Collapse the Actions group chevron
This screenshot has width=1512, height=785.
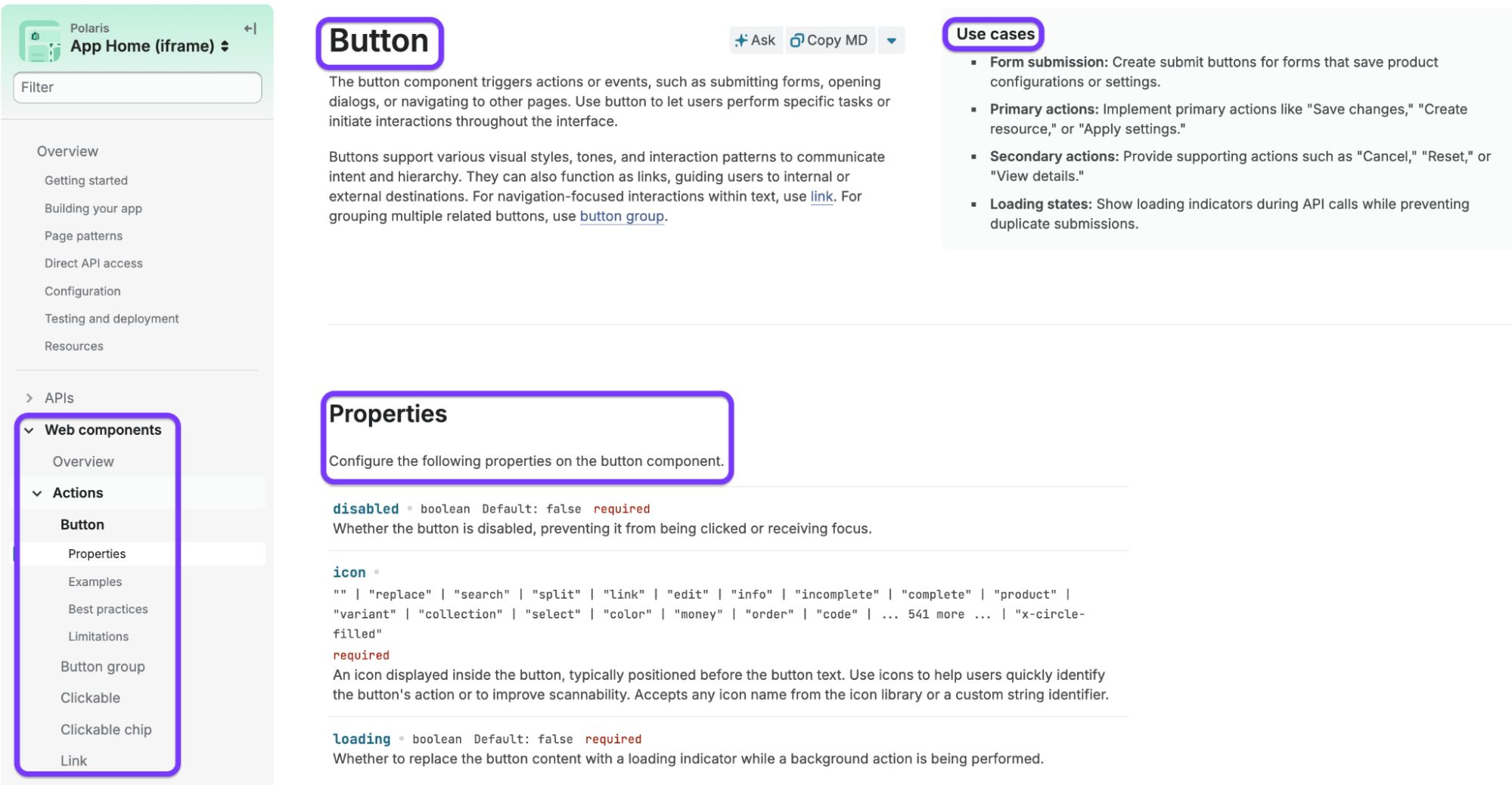click(x=37, y=493)
